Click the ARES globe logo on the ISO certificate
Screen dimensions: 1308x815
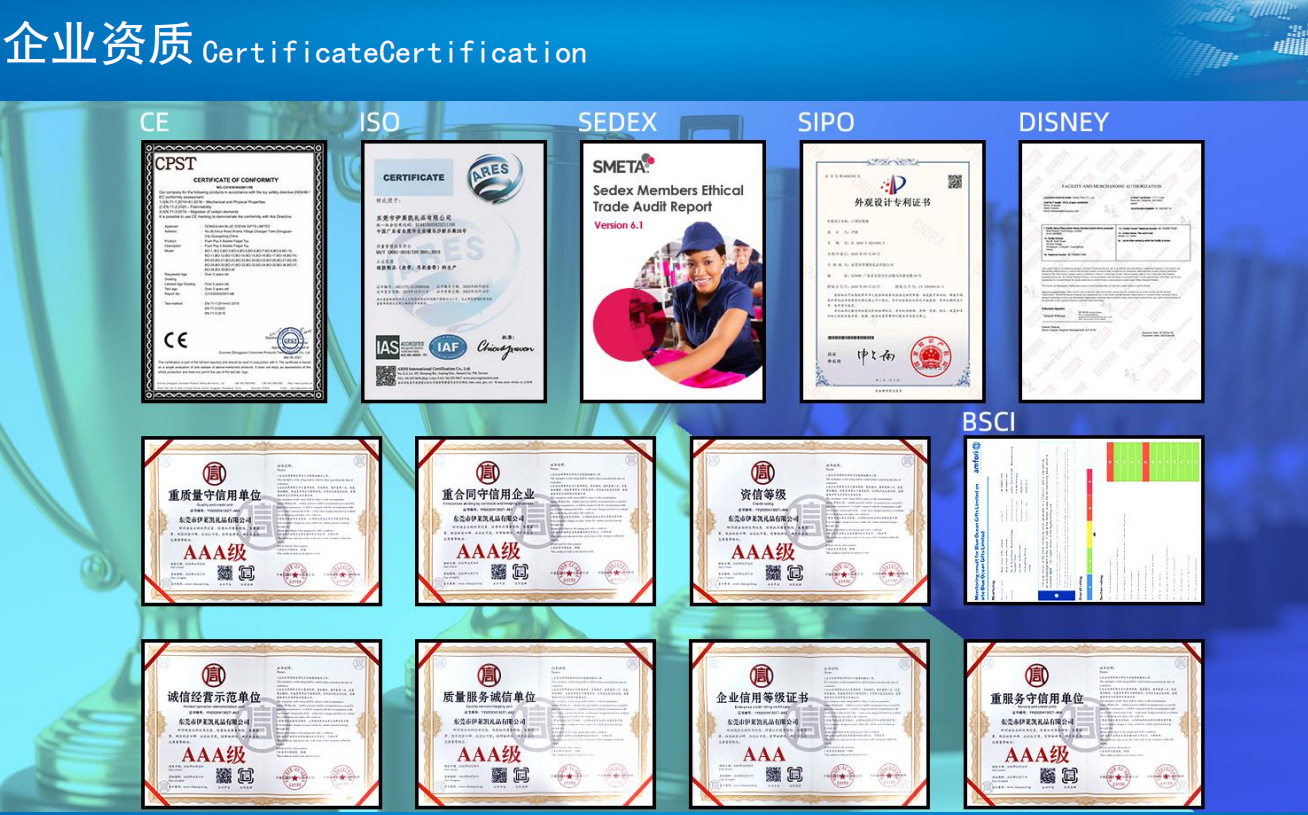point(495,178)
